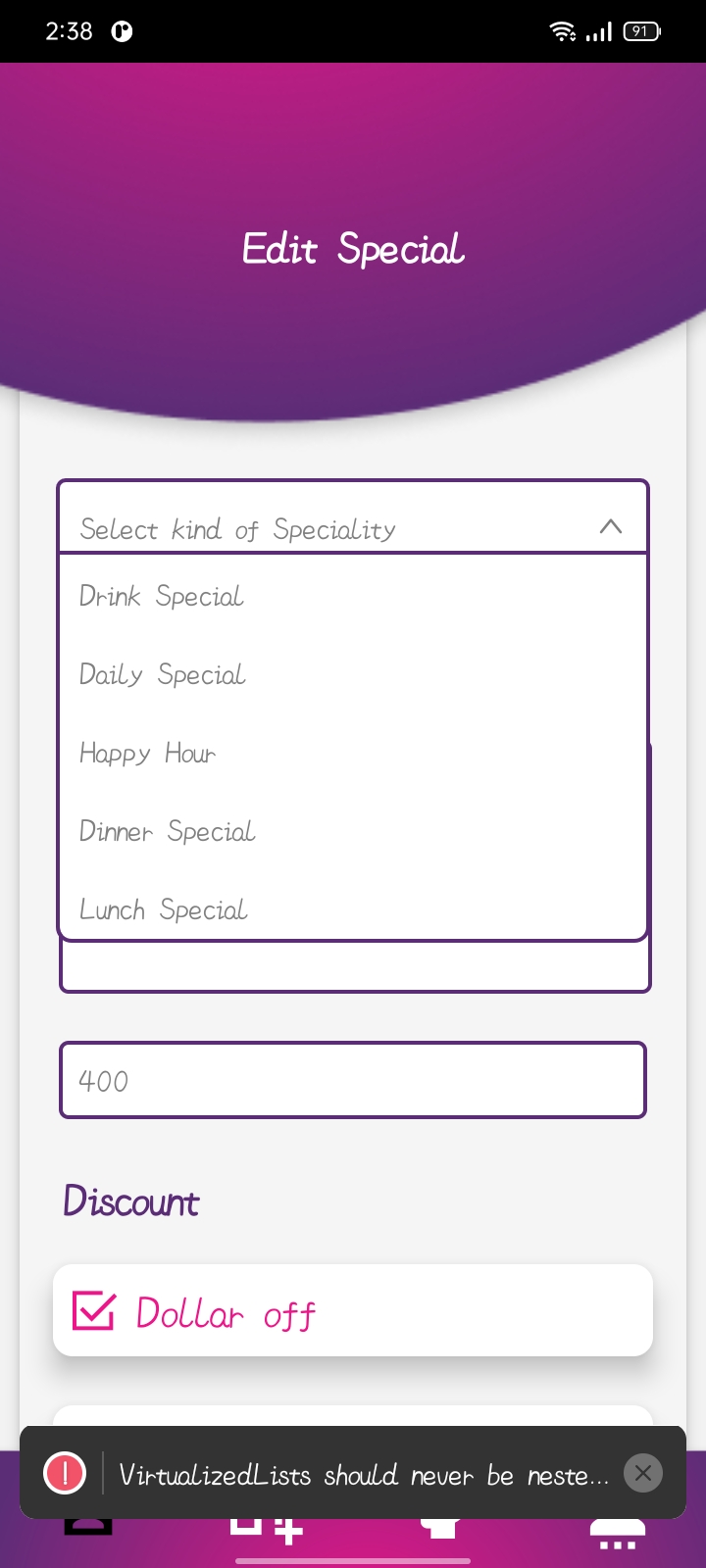Tap the Wi-Fi icon in status bar

point(563,31)
